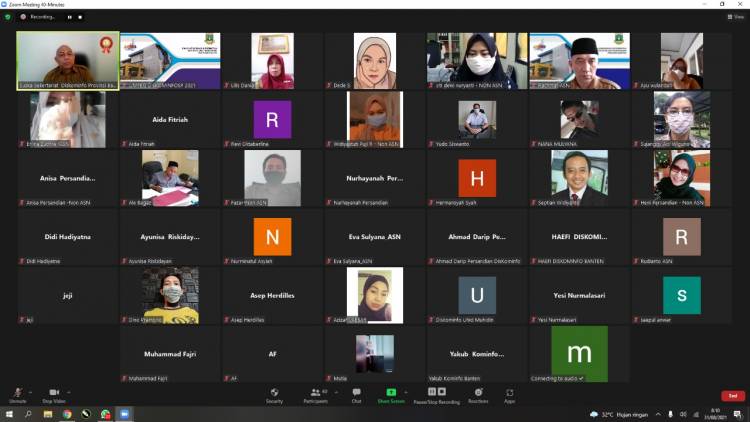
Task: Click the green Share Screen icon
Action: [x=391, y=393]
